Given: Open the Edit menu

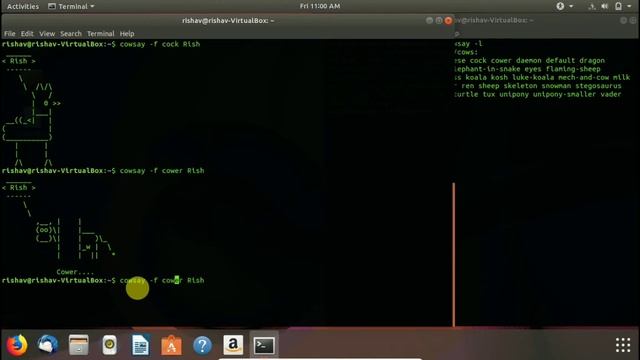Looking at the screenshot, I should tap(27, 34).
